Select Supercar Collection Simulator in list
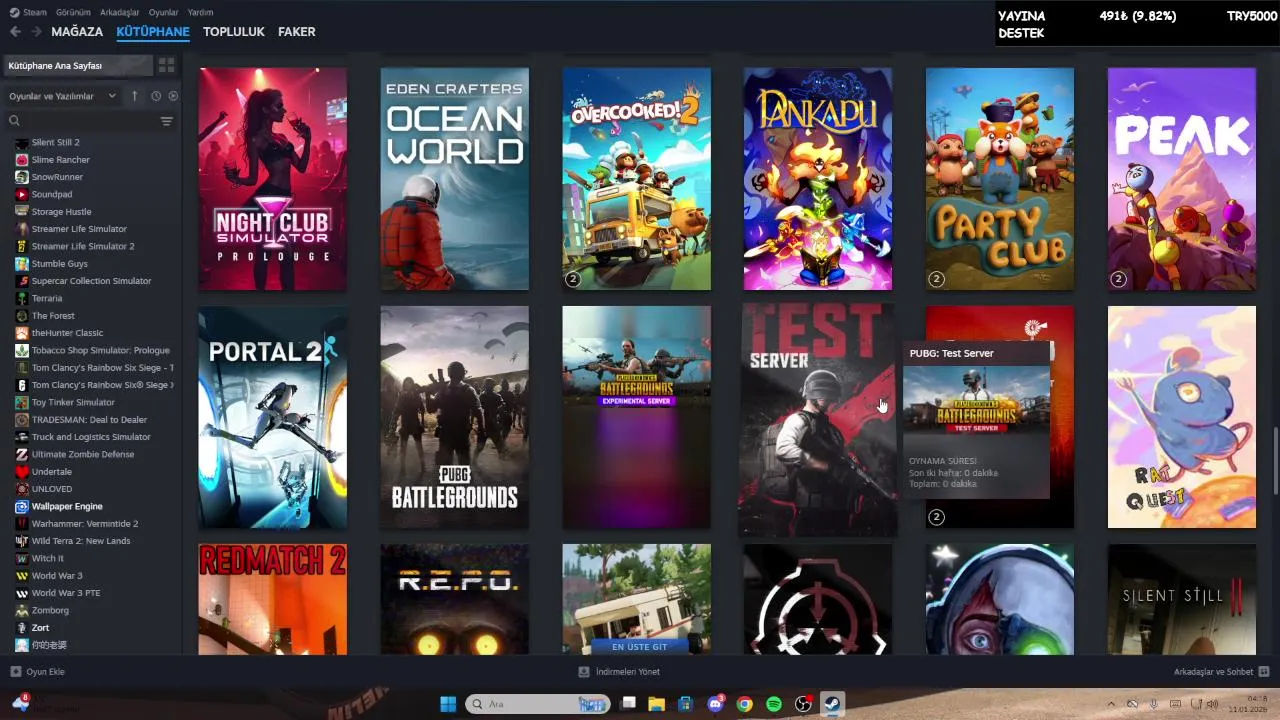This screenshot has width=1280, height=720. (x=90, y=281)
